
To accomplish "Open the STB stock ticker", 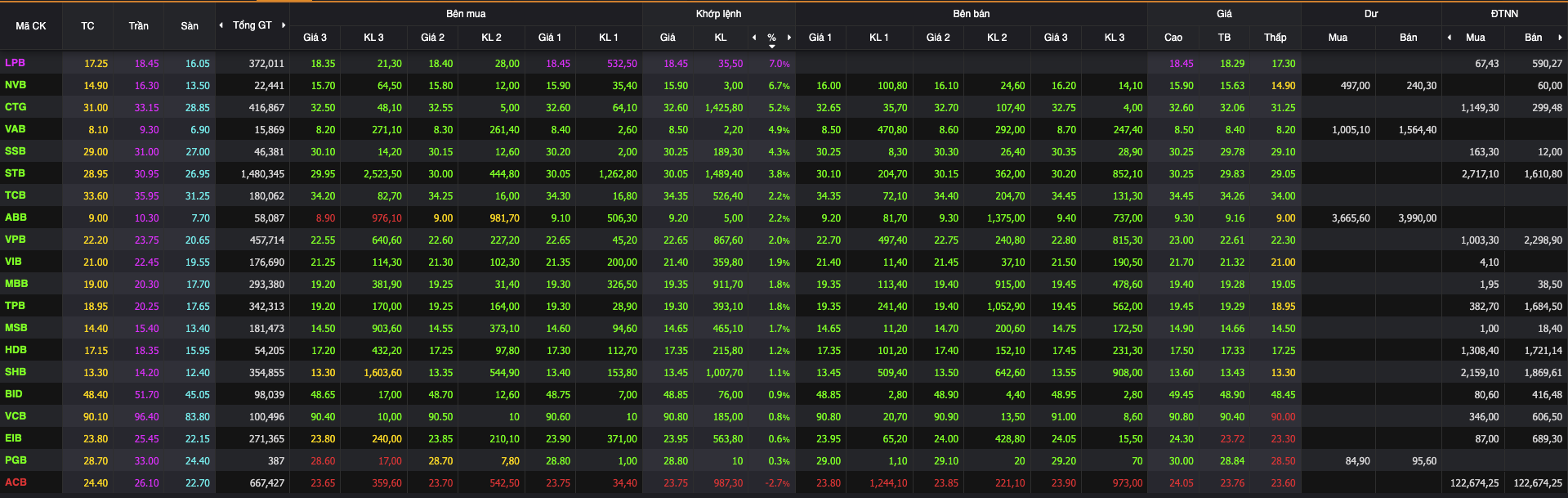I will (x=15, y=173).
